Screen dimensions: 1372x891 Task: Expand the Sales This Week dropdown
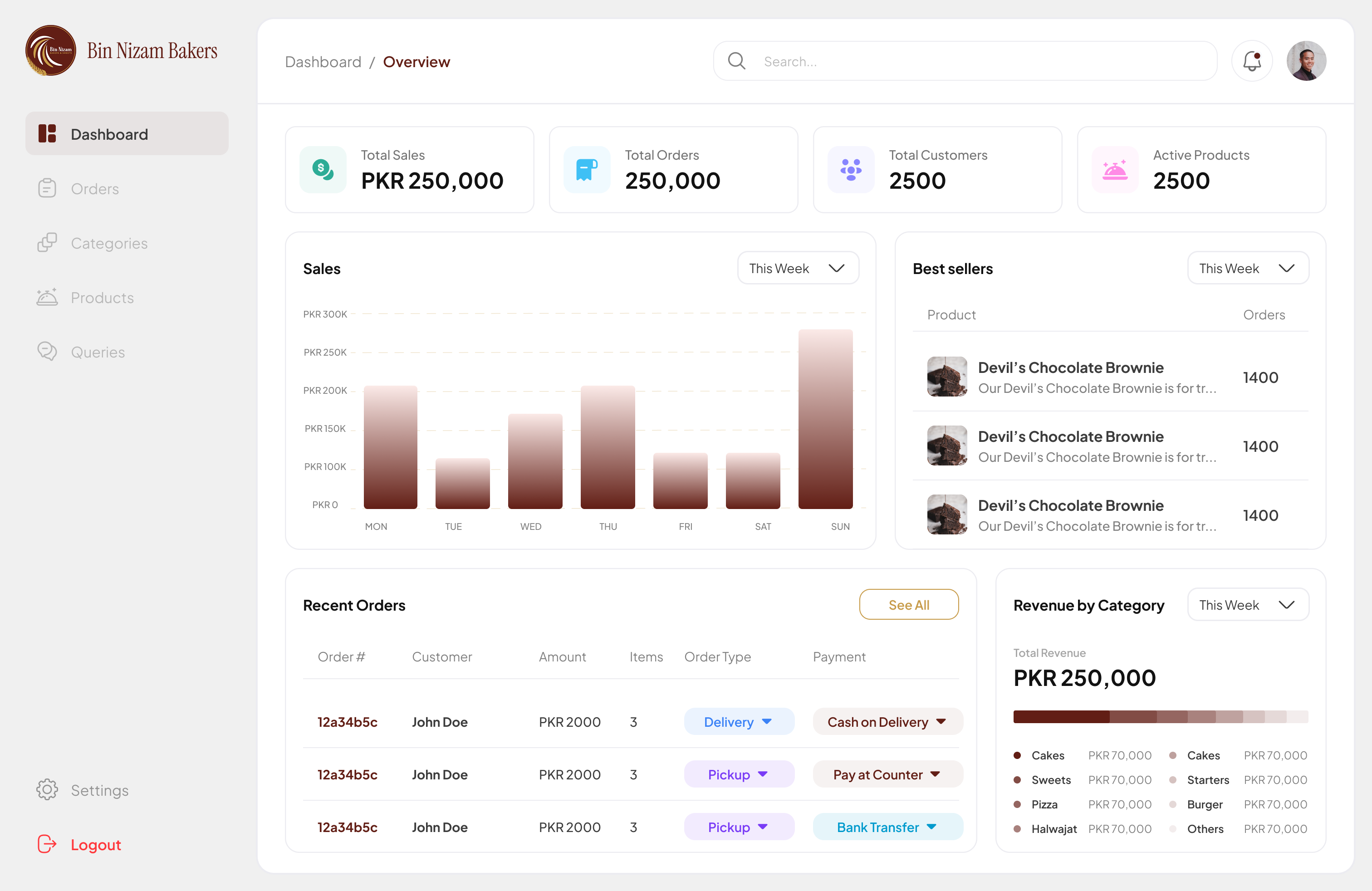click(x=798, y=268)
